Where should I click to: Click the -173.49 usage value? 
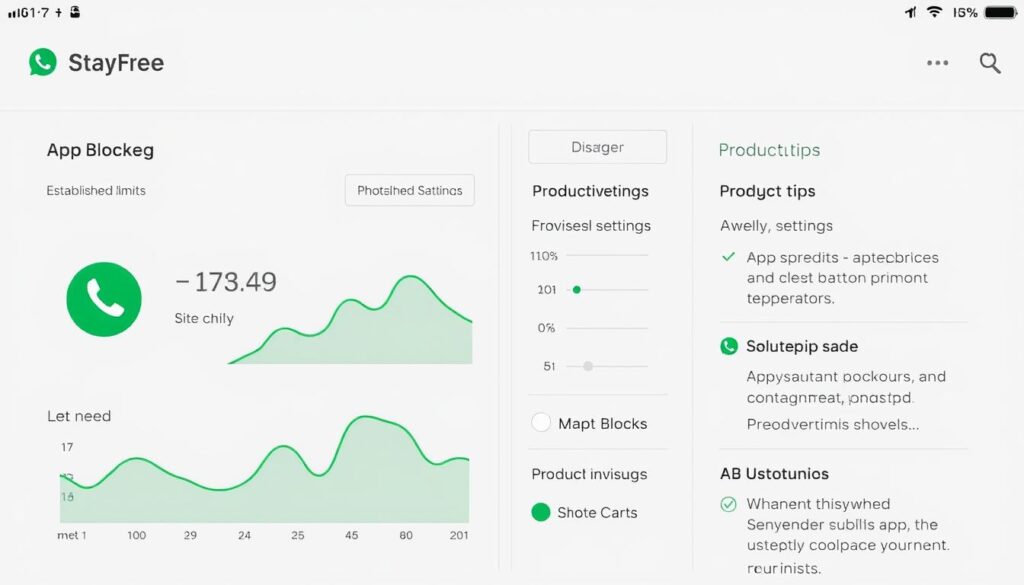226,282
